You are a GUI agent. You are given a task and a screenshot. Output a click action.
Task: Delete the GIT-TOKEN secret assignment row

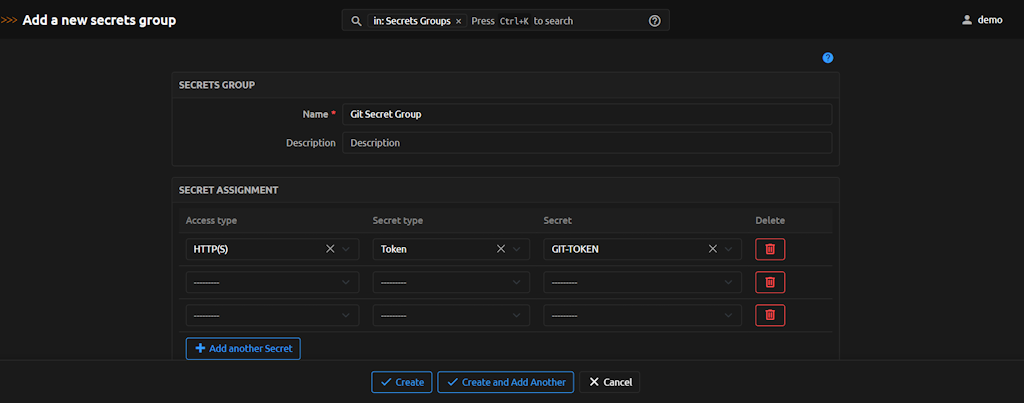pyautogui.click(x=769, y=249)
